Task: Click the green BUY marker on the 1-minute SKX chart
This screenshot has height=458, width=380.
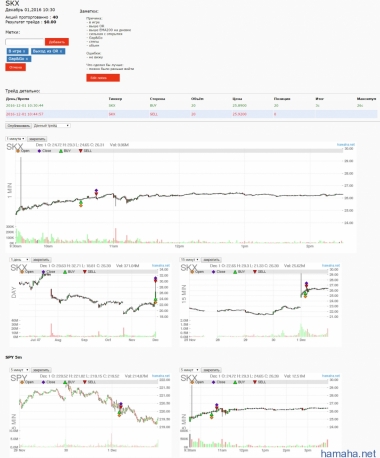Action: click(x=81, y=202)
